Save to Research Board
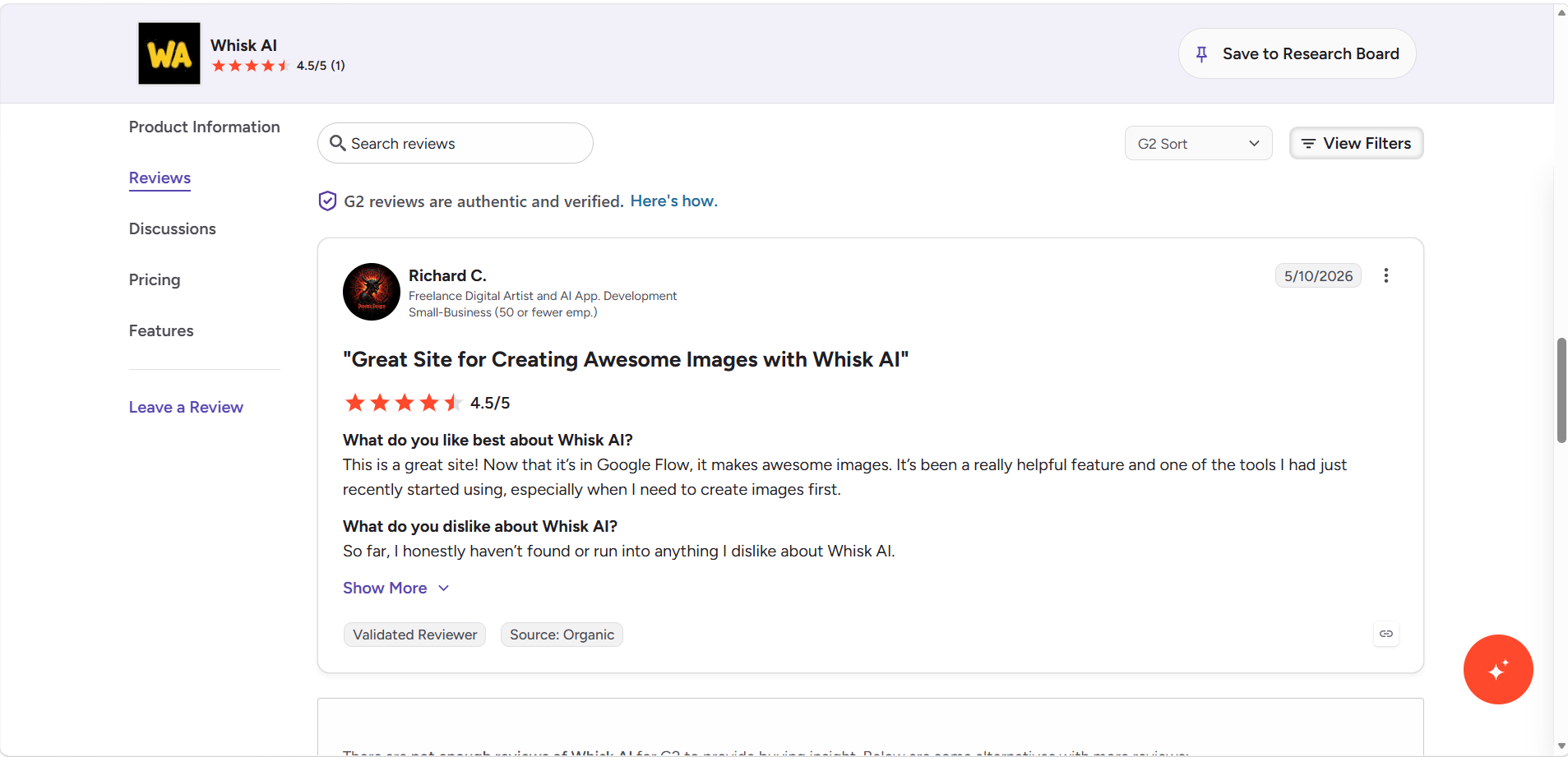 pos(1297,54)
